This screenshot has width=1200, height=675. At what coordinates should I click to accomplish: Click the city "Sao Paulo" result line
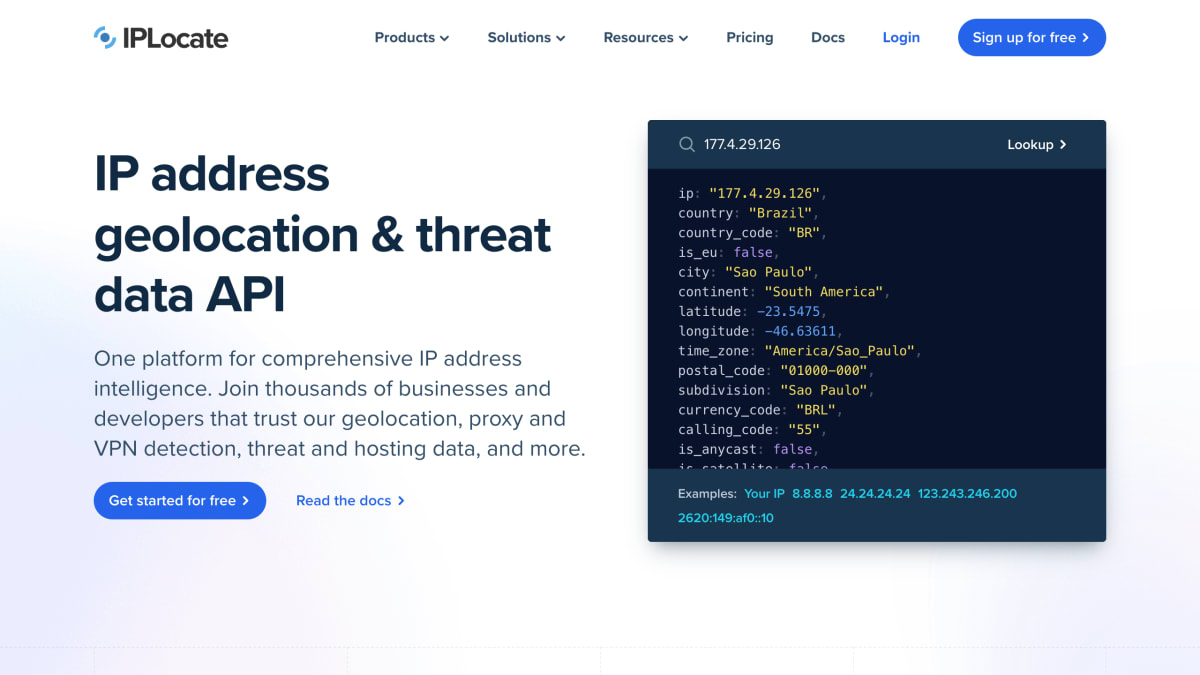click(x=749, y=272)
